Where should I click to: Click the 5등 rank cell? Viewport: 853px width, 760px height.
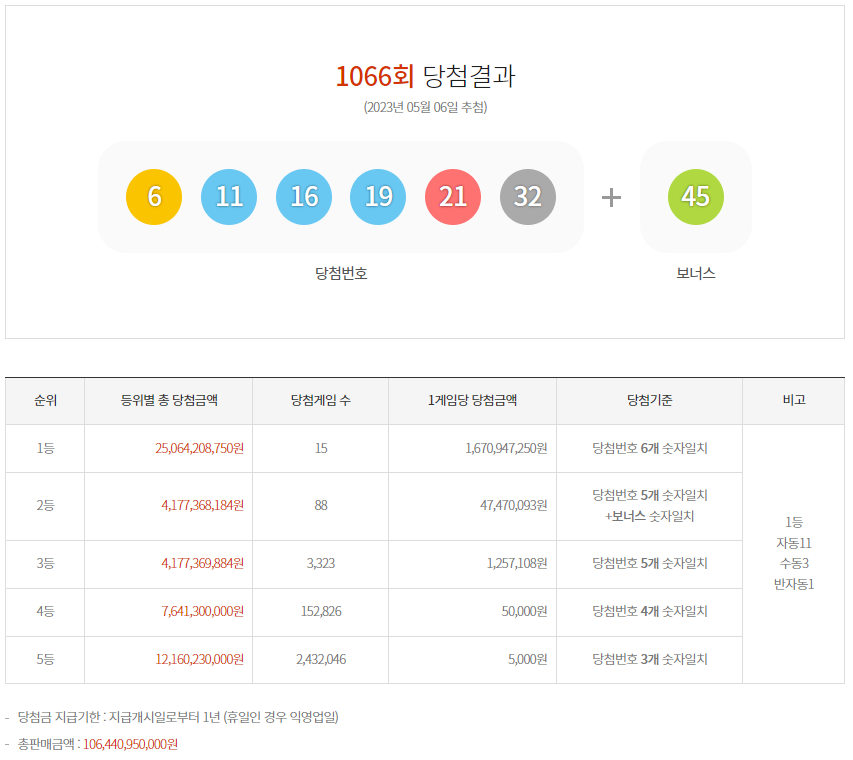click(x=45, y=659)
